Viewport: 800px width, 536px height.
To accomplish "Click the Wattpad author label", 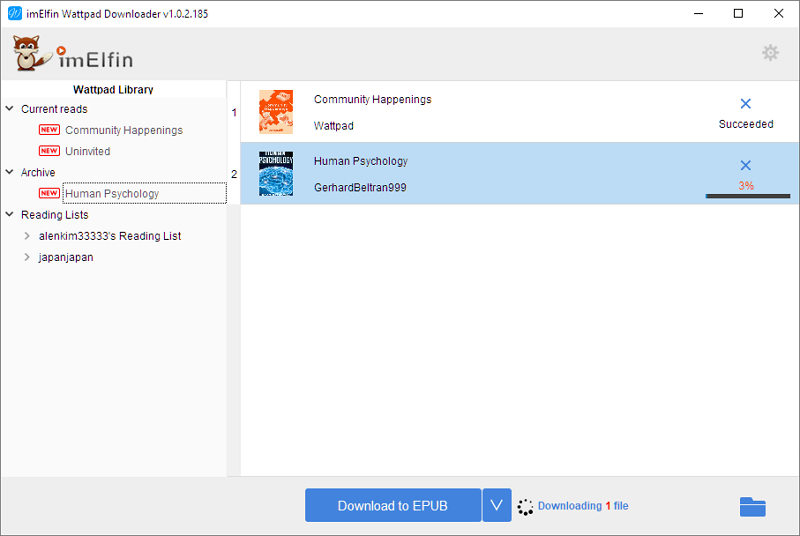I will coord(334,126).
